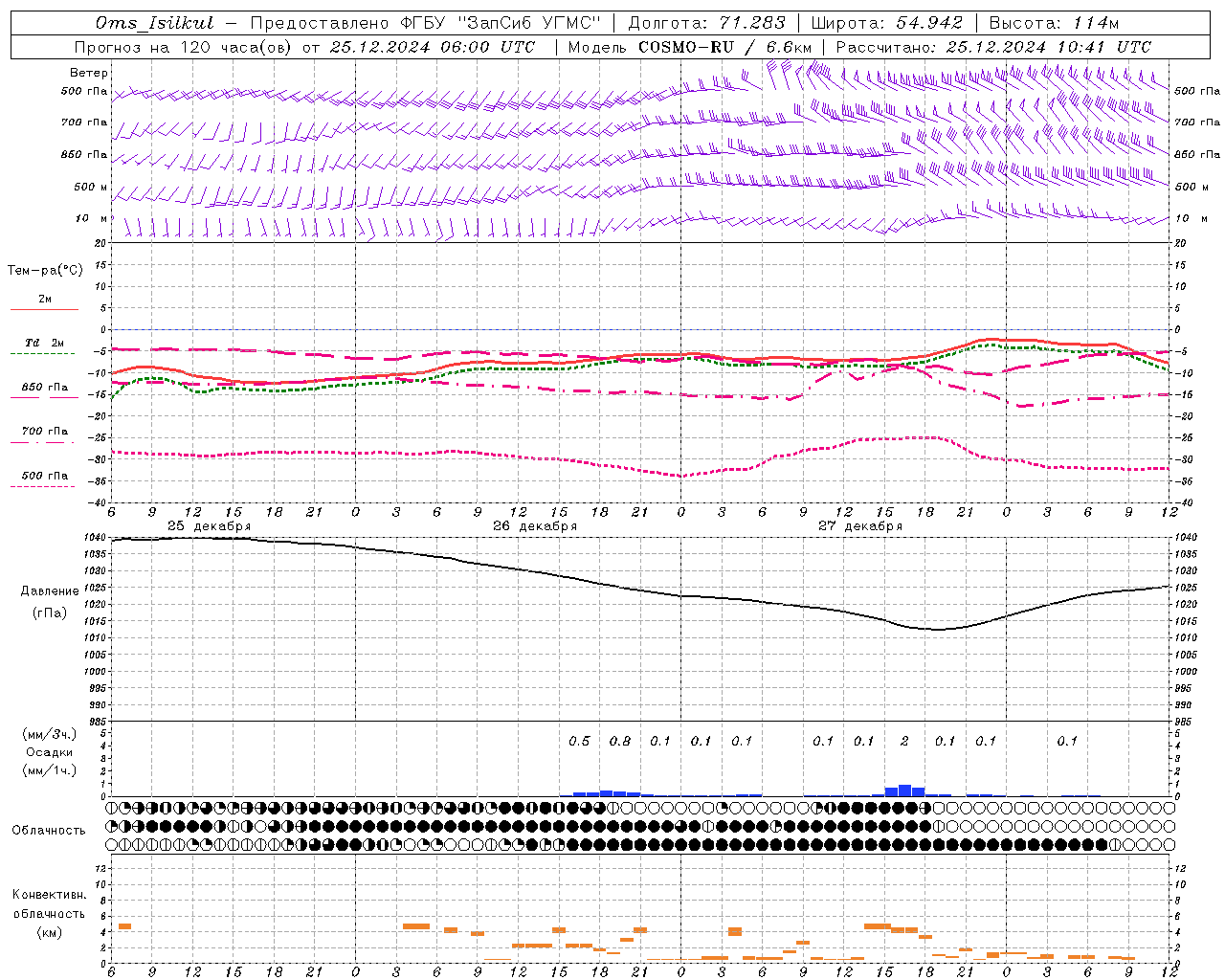Click the Ветер panel label
1225x980 pixels.
coord(89,73)
